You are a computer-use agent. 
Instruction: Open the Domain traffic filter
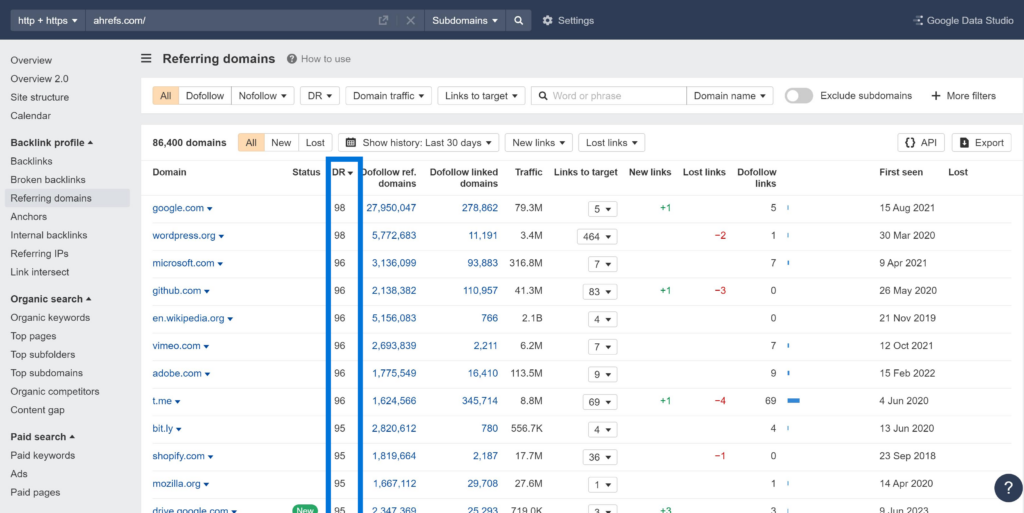point(389,96)
